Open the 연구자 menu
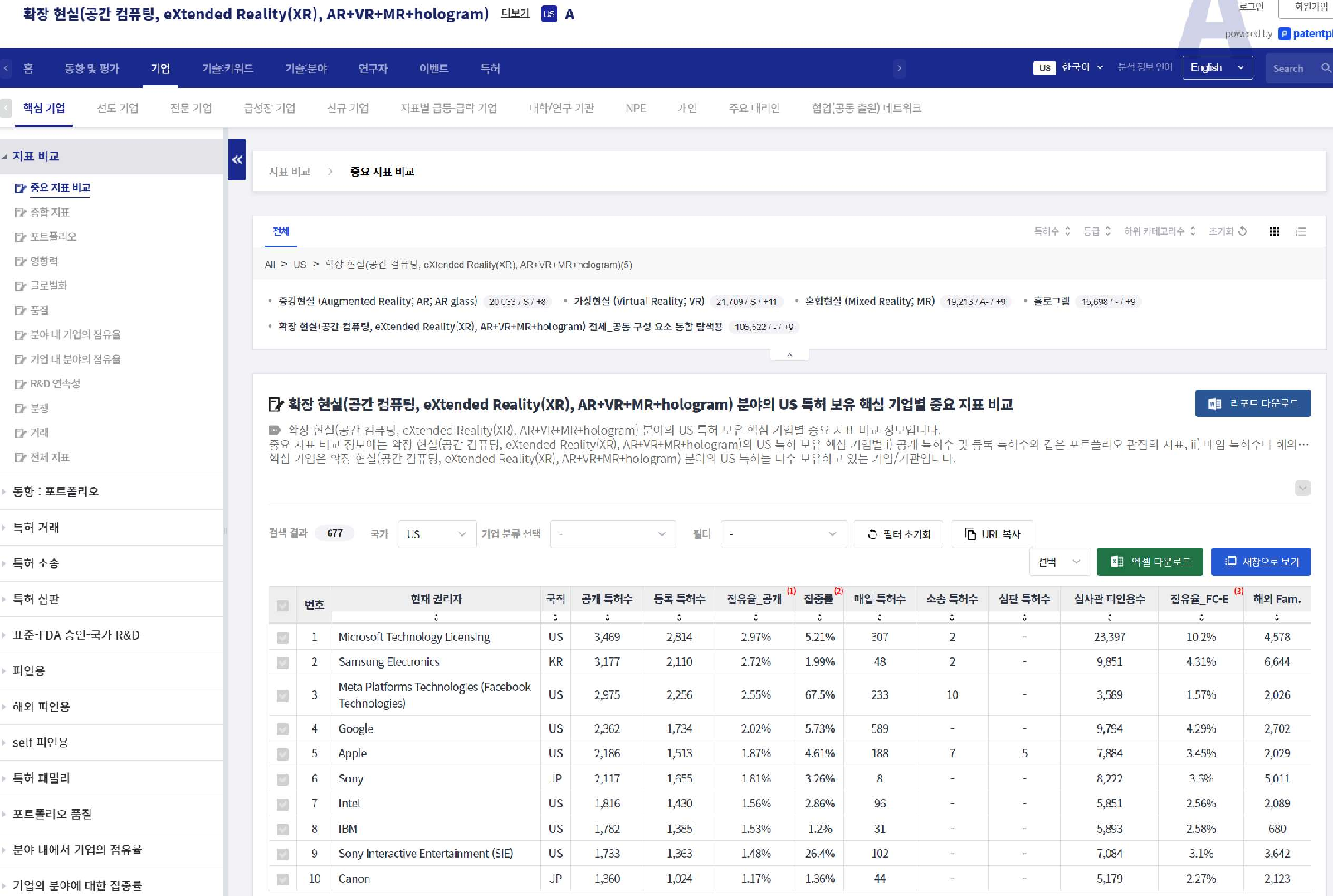The width and height of the screenshot is (1333, 896). [373, 68]
